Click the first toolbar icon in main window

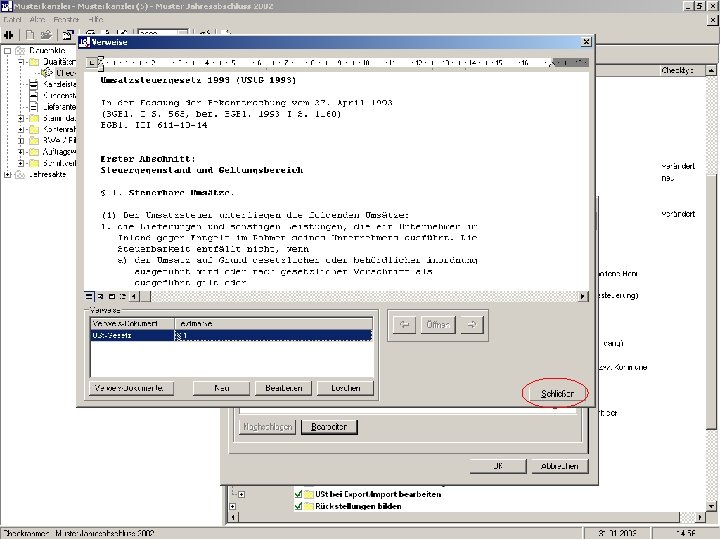(9, 34)
